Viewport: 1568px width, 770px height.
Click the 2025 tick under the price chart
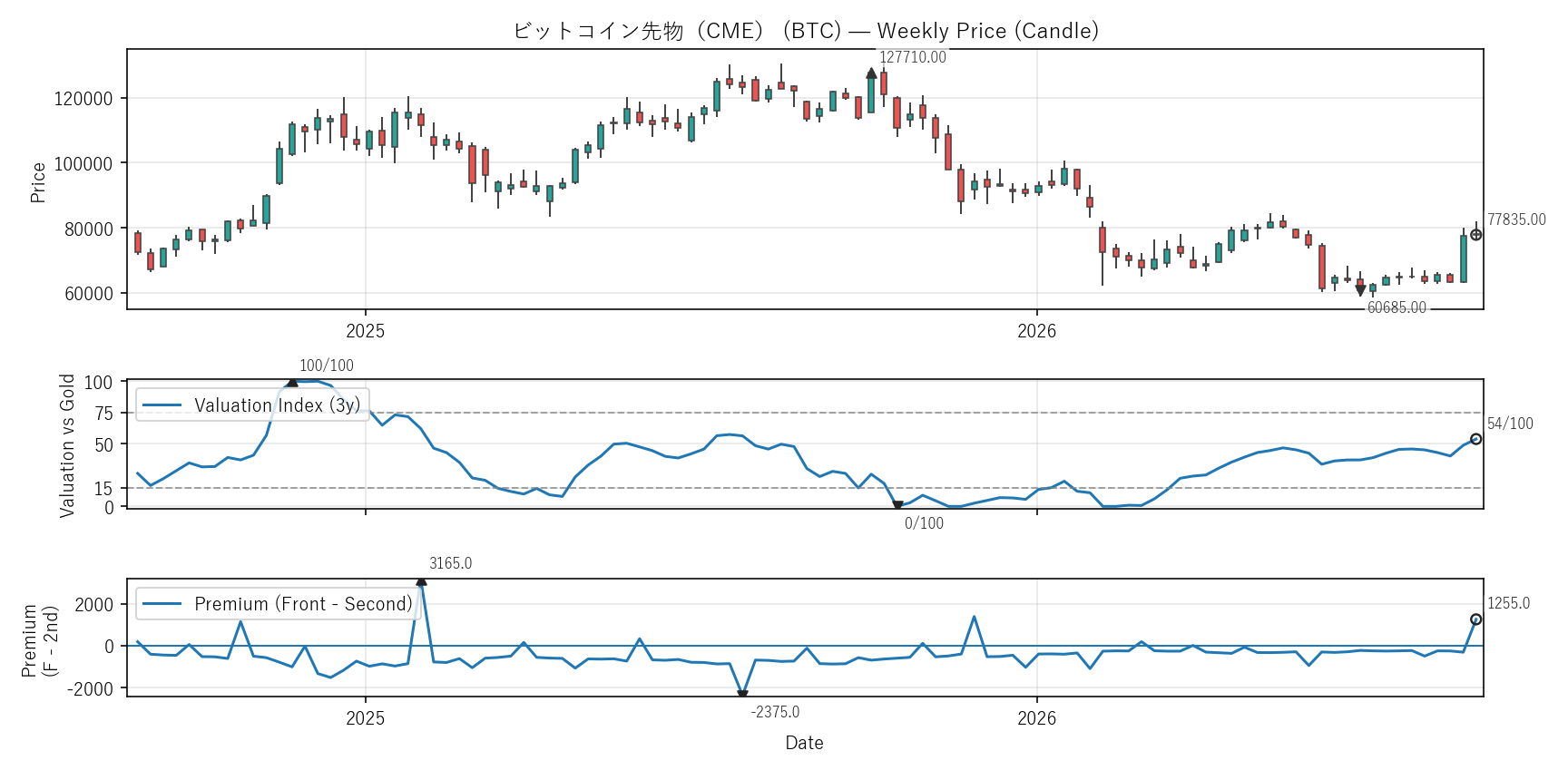[366, 331]
